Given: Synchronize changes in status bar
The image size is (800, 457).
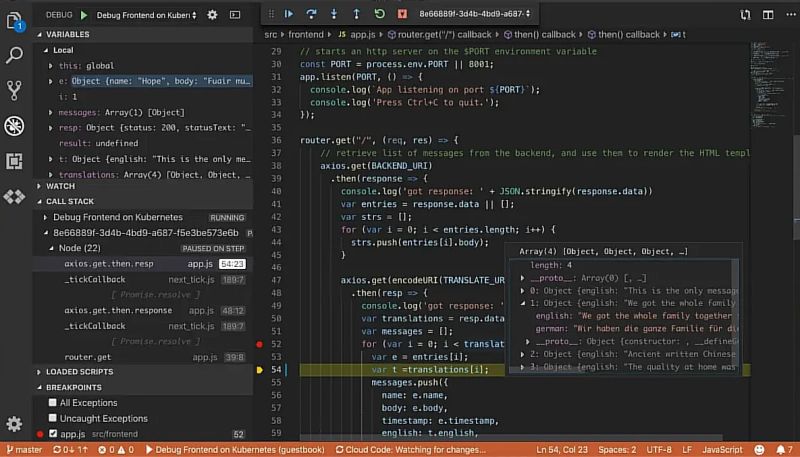Looking at the screenshot, I should [71, 449].
